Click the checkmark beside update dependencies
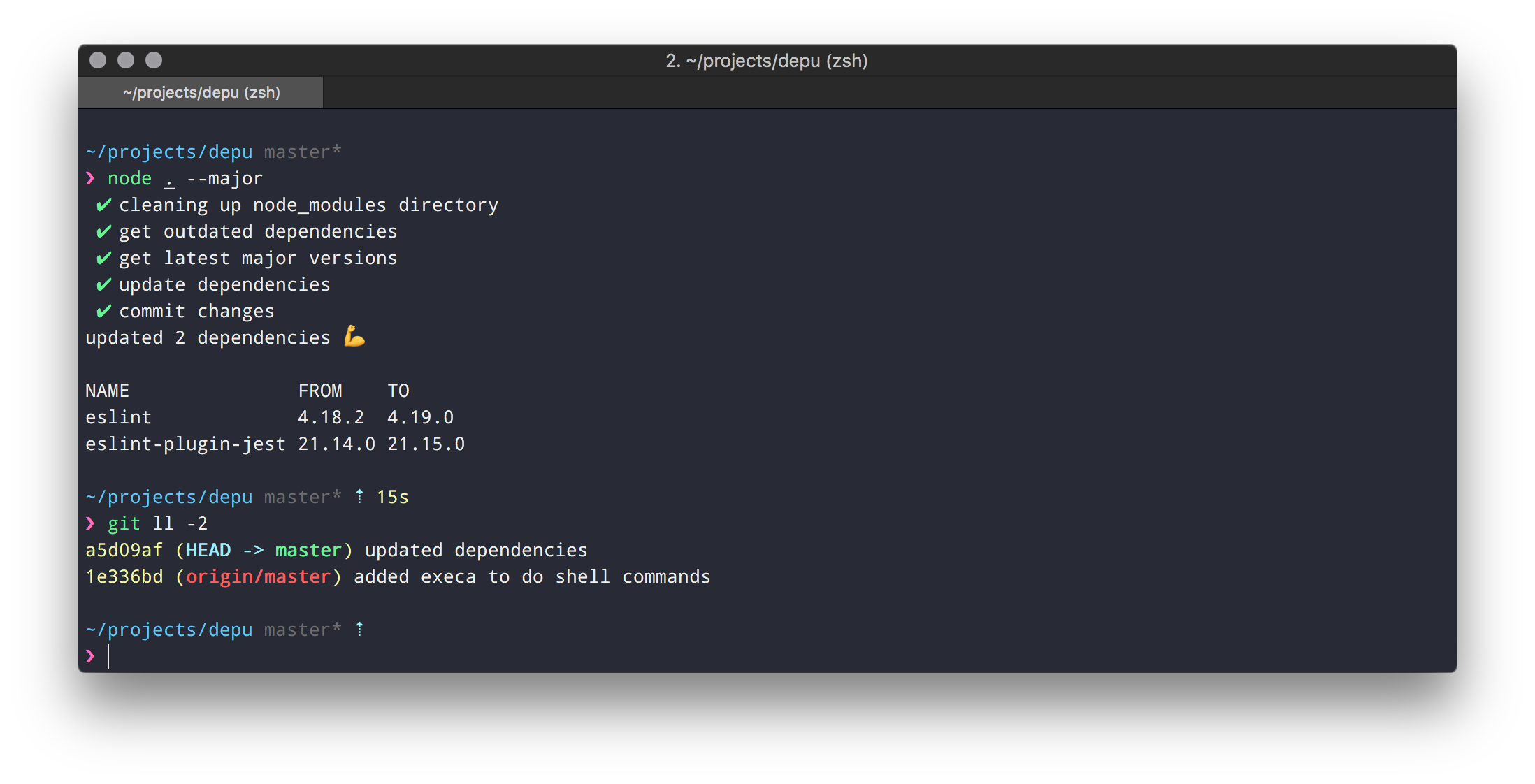Image resolution: width=1535 pixels, height=784 pixels. pyautogui.click(x=103, y=285)
